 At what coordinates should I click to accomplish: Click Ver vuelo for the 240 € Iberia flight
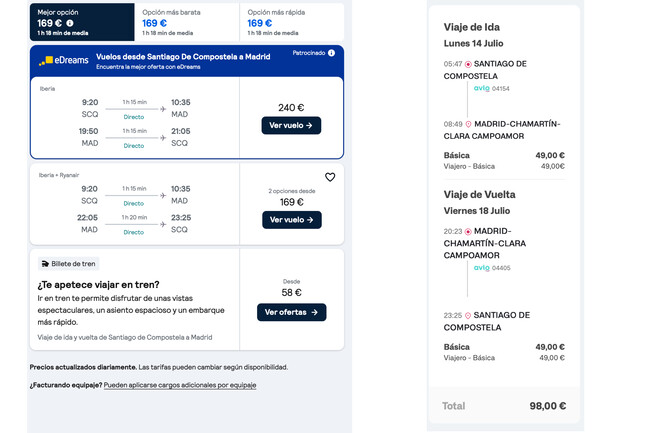pos(291,125)
